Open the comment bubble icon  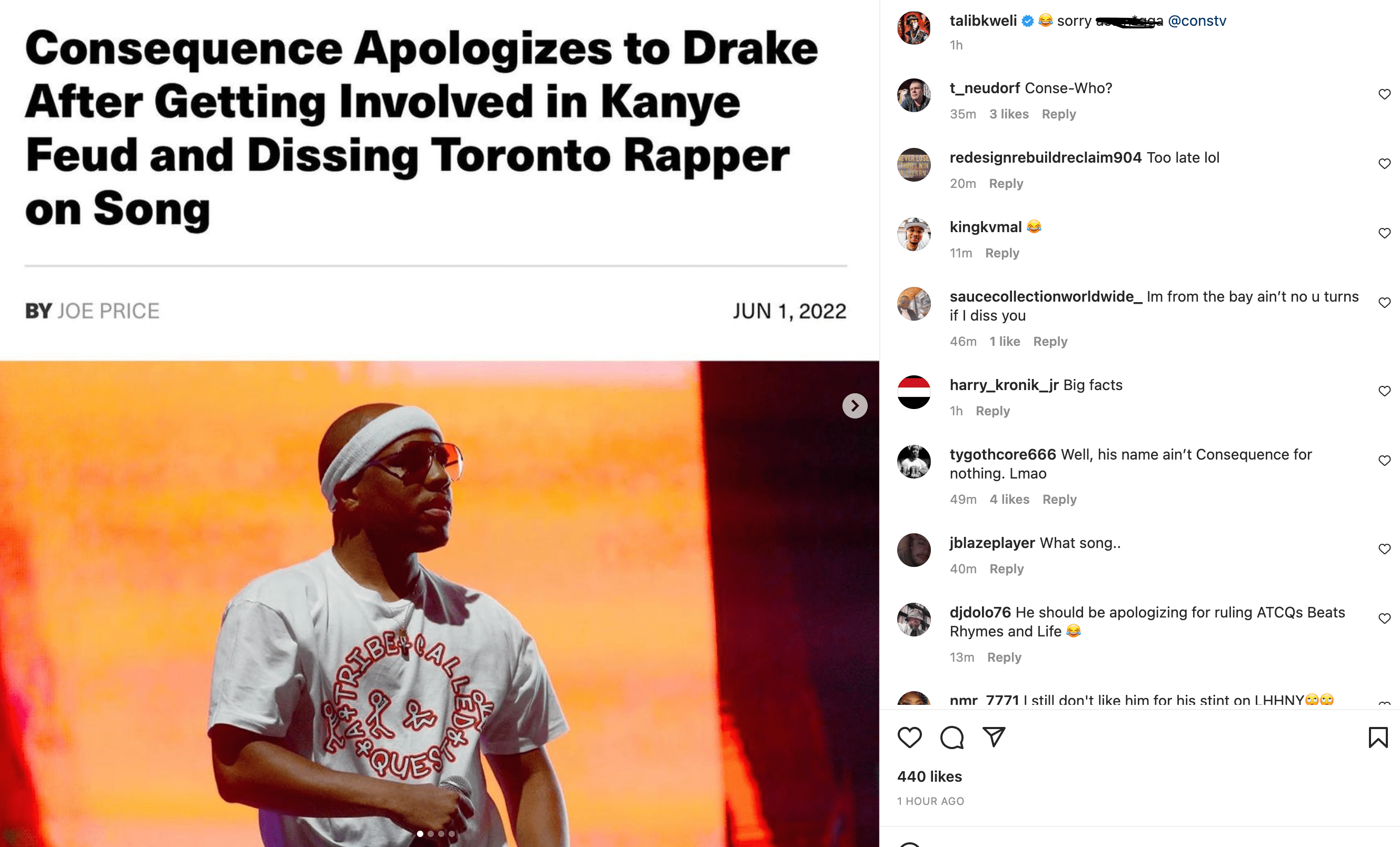pos(952,739)
